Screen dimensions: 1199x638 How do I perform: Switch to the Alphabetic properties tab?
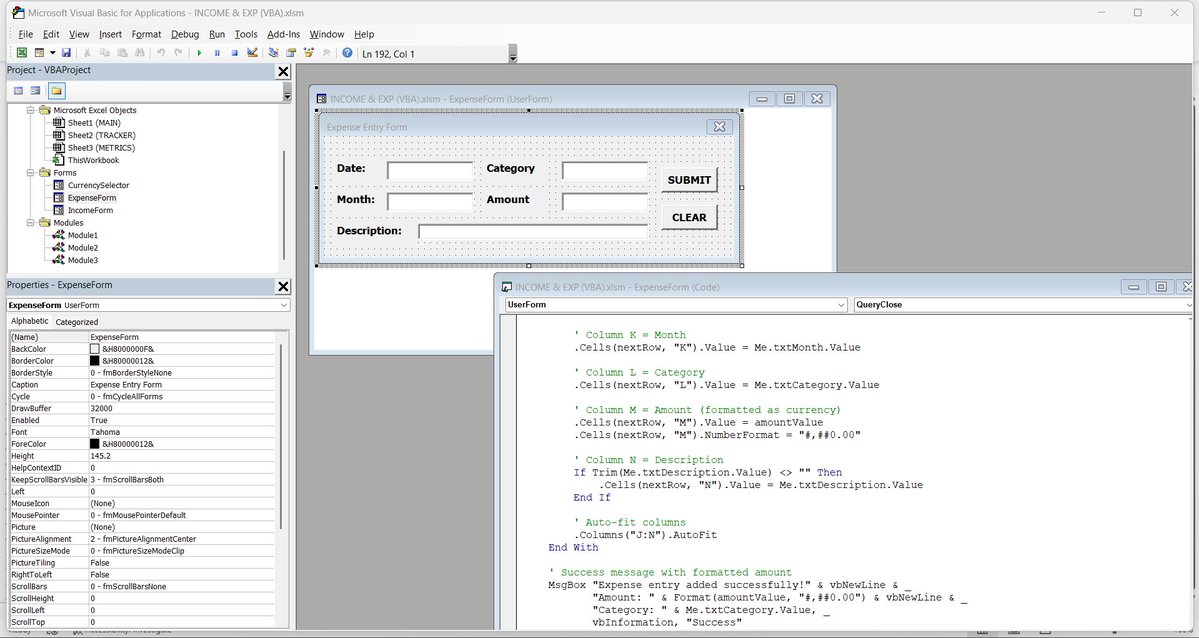point(29,321)
